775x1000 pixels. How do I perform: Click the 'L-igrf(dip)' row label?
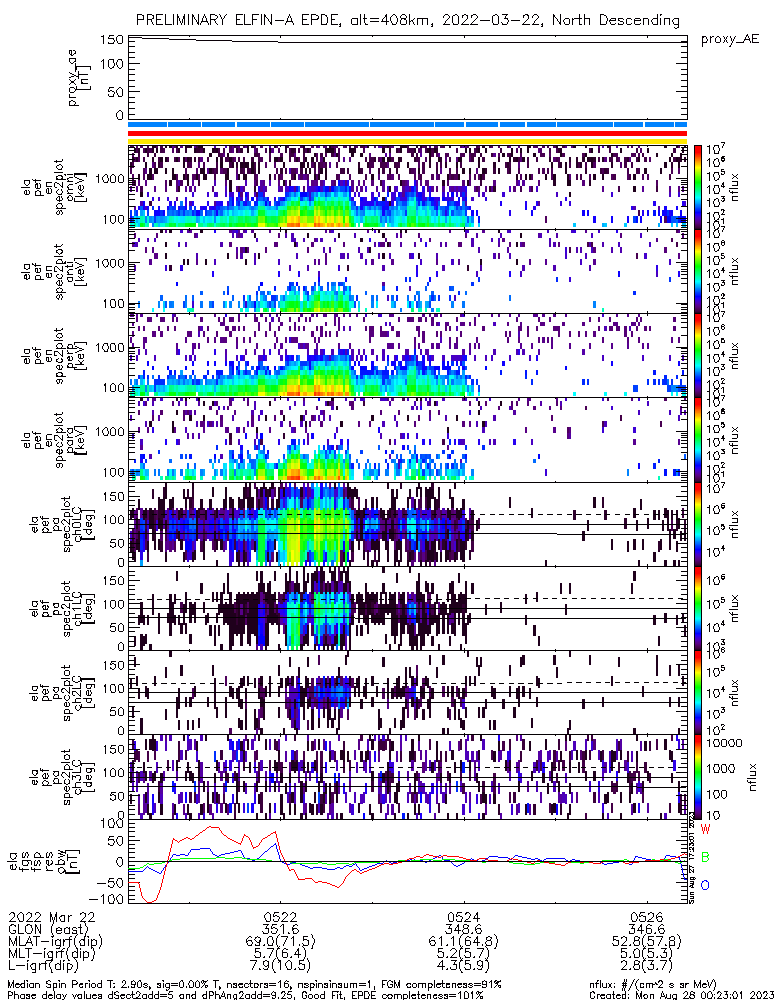pyautogui.click(x=43, y=966)
